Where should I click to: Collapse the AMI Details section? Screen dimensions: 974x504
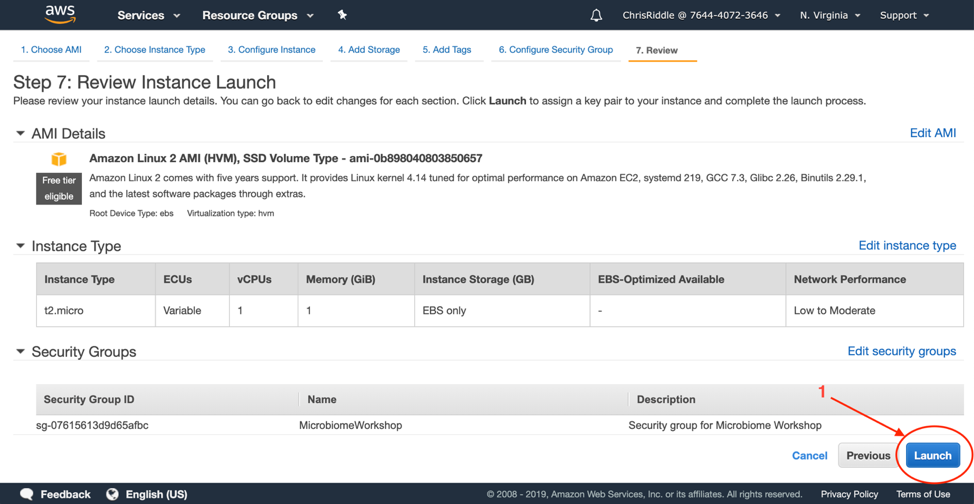pyautogui.click(x=20, y=133)
